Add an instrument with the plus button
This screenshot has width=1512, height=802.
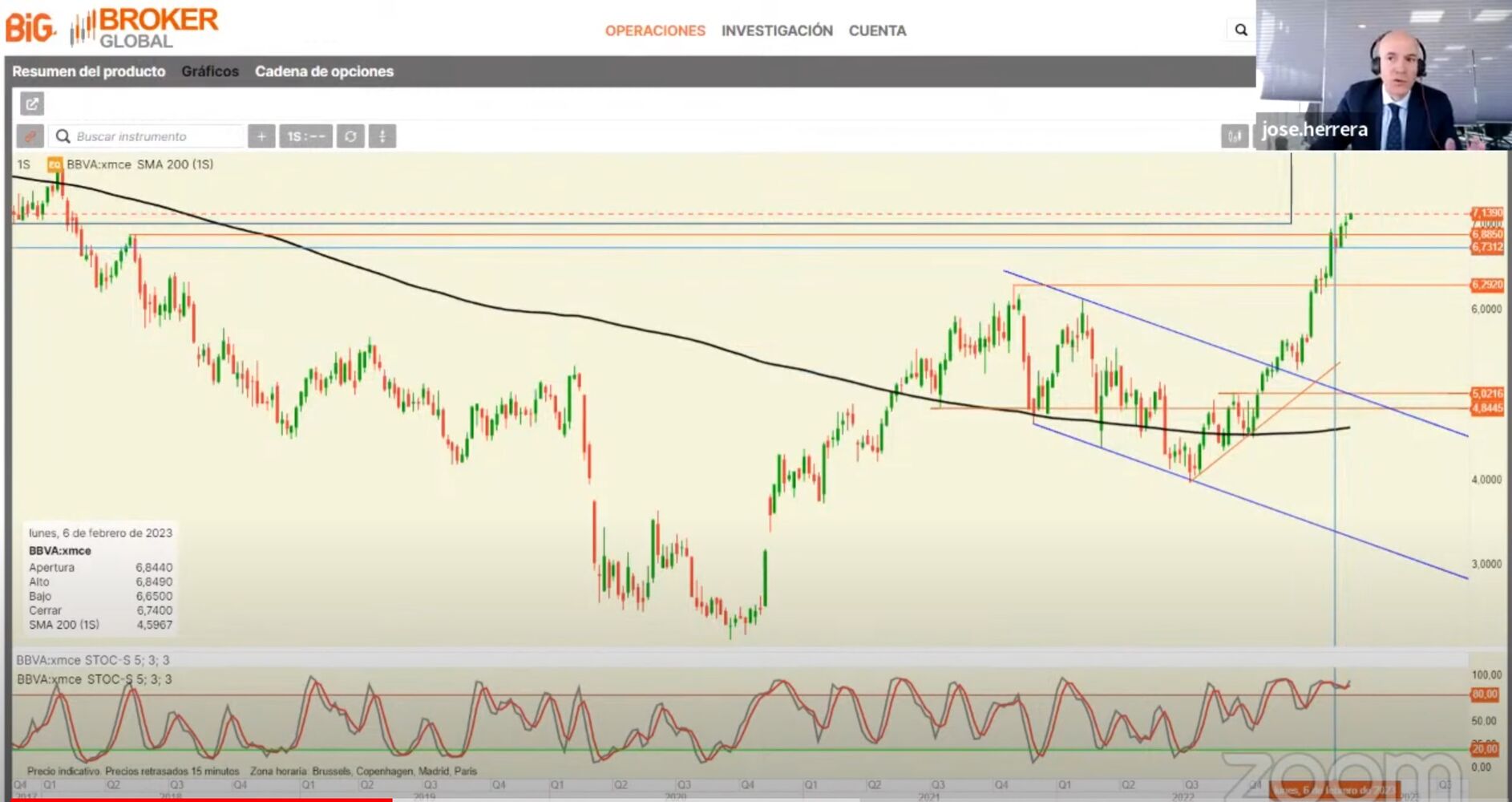click(x=261, y=136)
